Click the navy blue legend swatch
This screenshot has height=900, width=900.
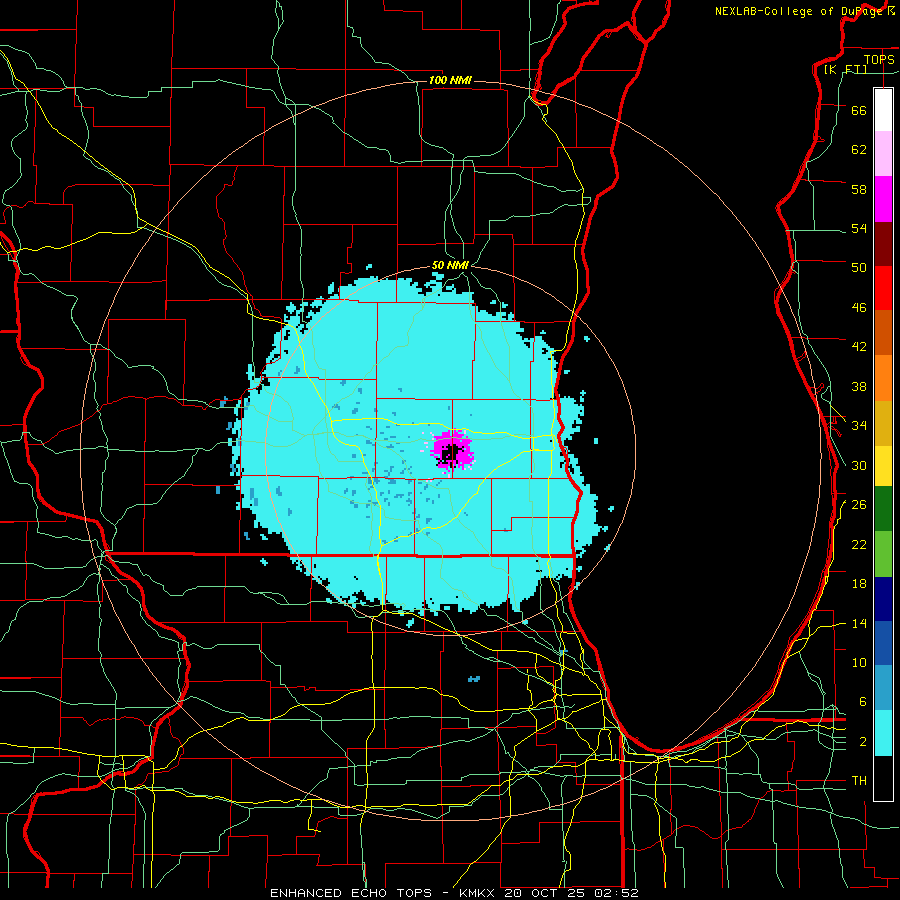[883, 599]
